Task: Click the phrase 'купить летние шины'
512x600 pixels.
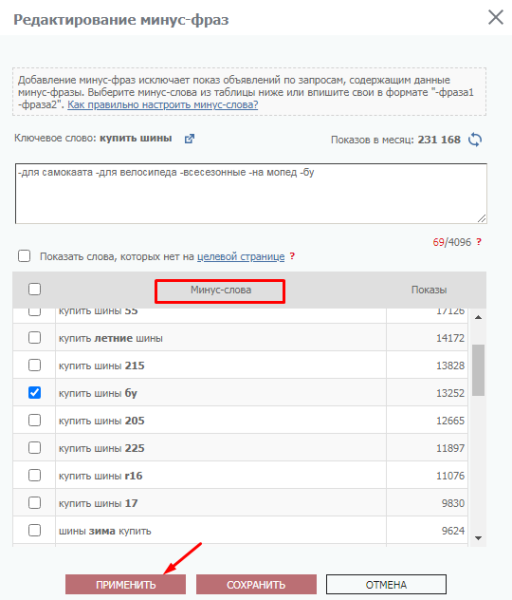Action: (111, 339)
